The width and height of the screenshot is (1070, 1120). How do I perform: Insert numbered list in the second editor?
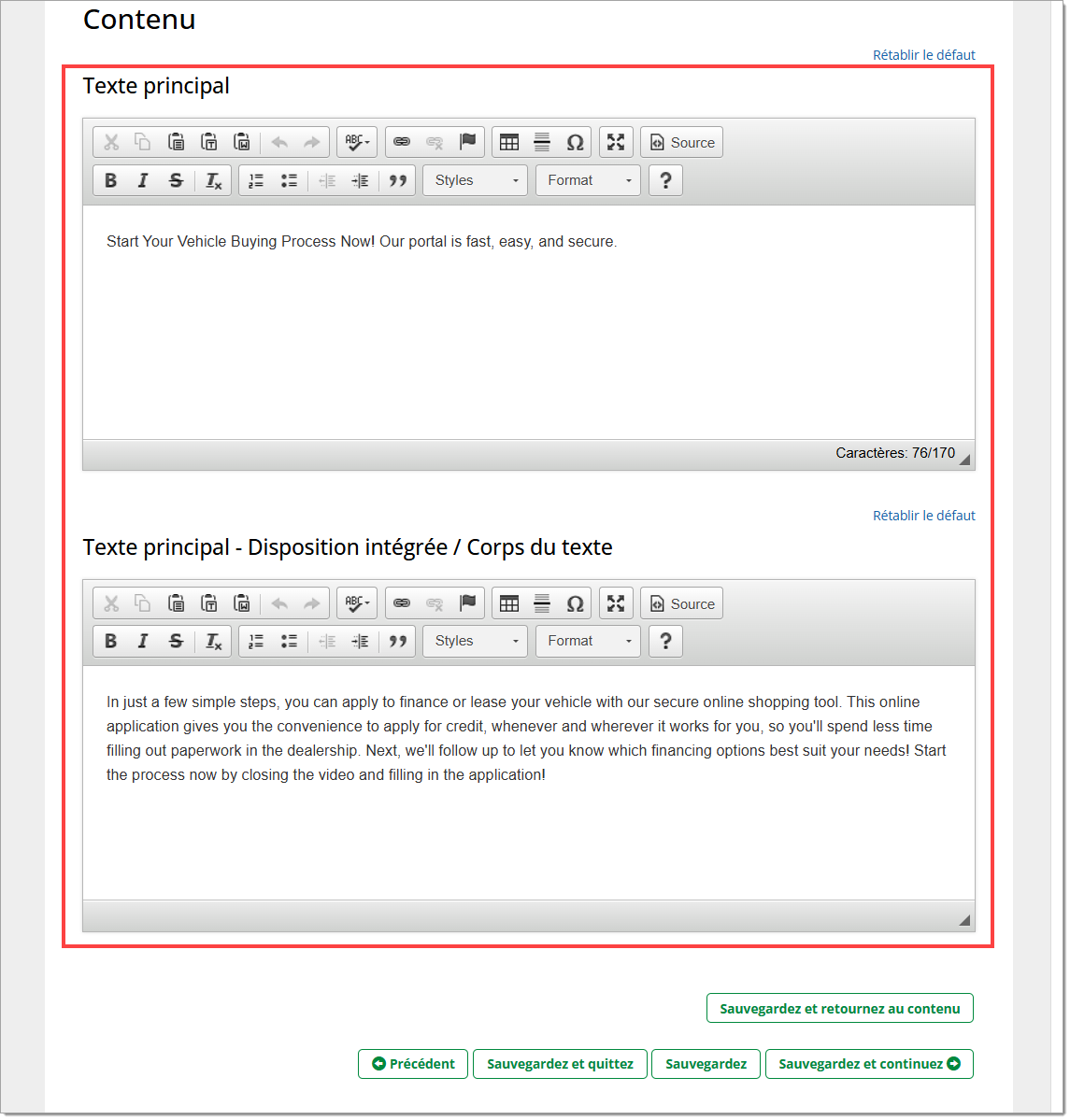256,641
